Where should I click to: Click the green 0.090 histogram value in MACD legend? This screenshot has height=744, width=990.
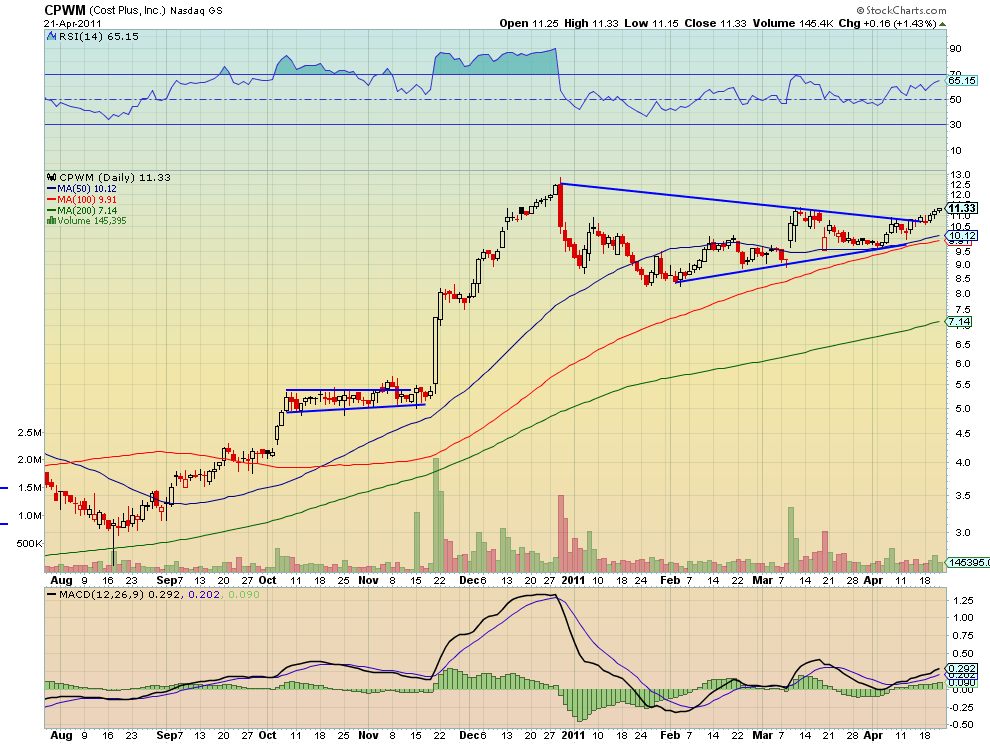point(243,594)
